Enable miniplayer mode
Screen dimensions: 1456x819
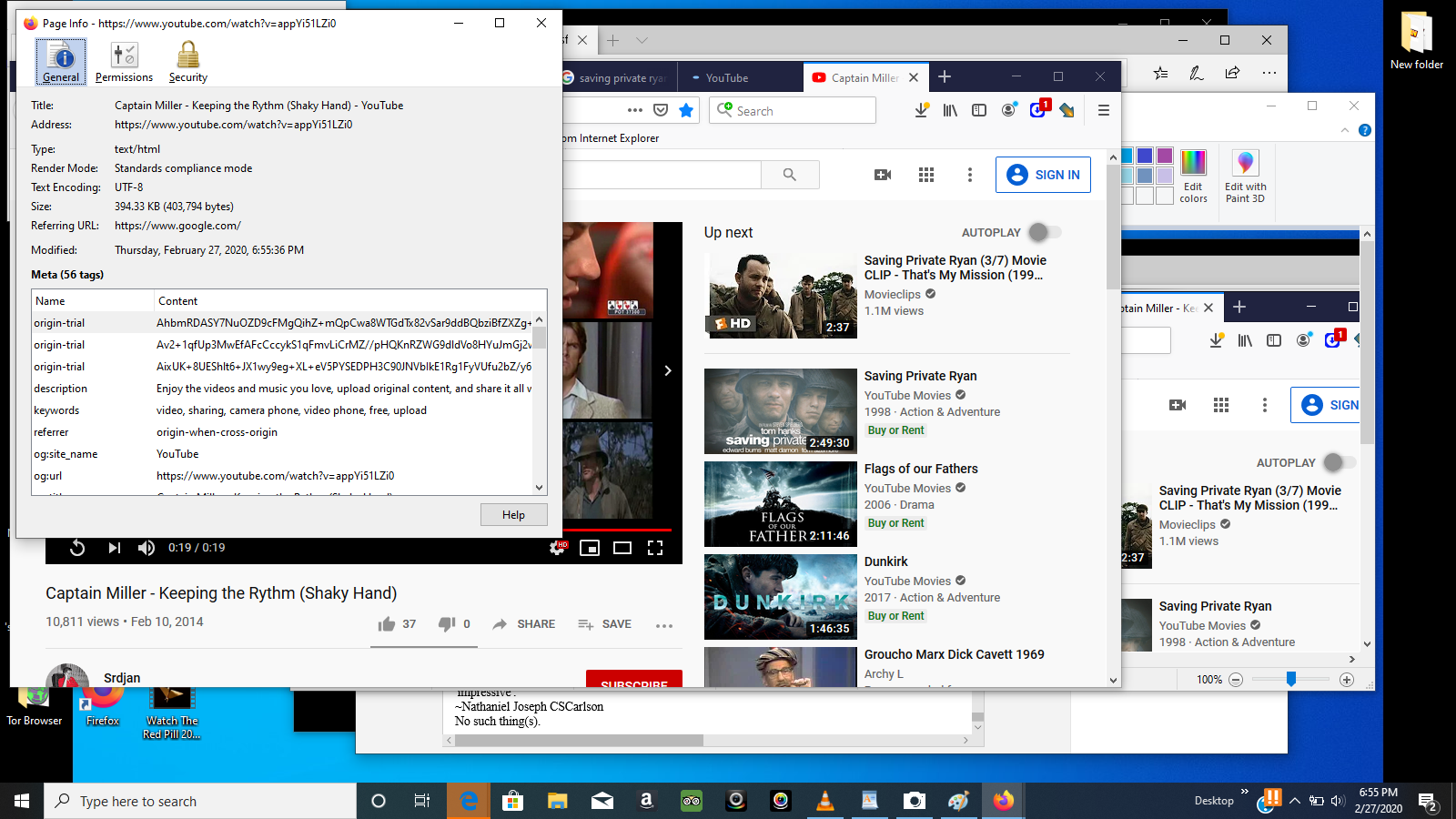(590, 548)
